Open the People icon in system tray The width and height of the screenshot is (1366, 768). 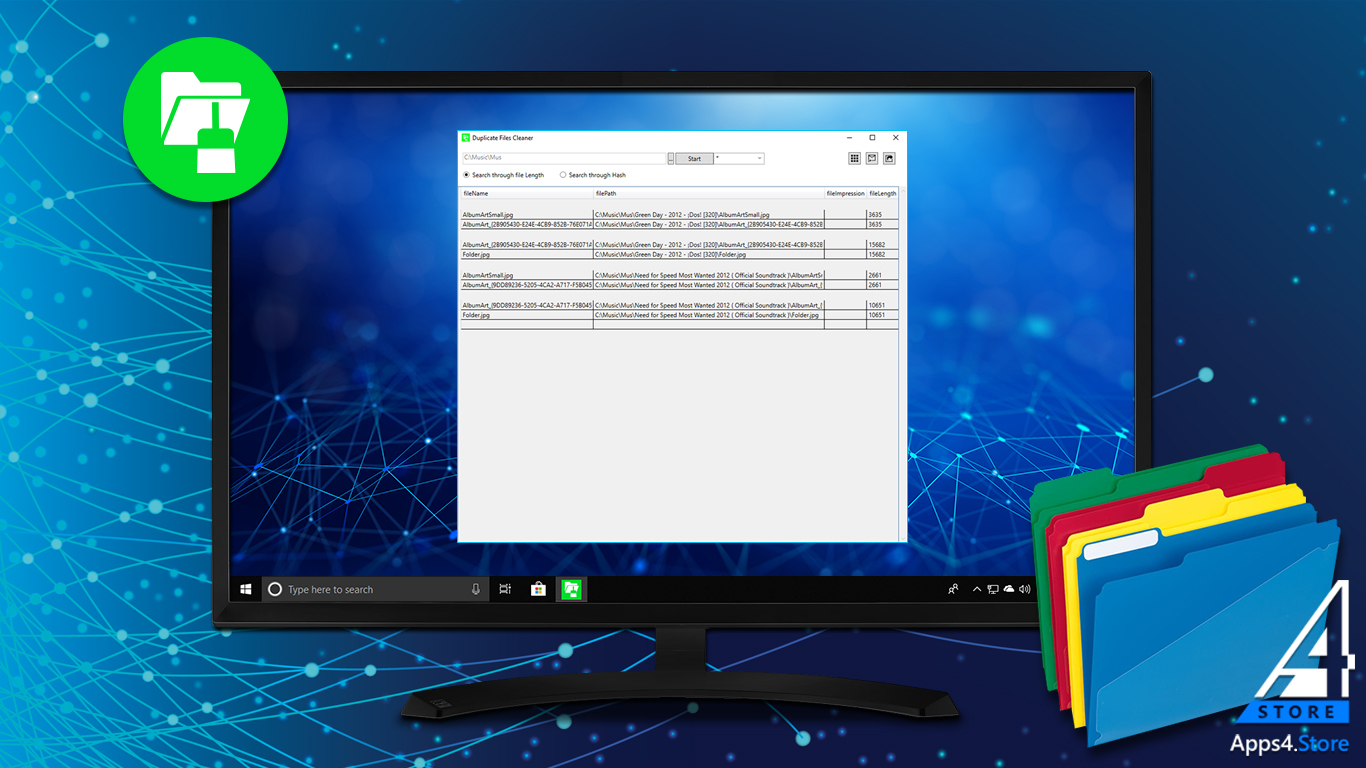tap(953, 589)
